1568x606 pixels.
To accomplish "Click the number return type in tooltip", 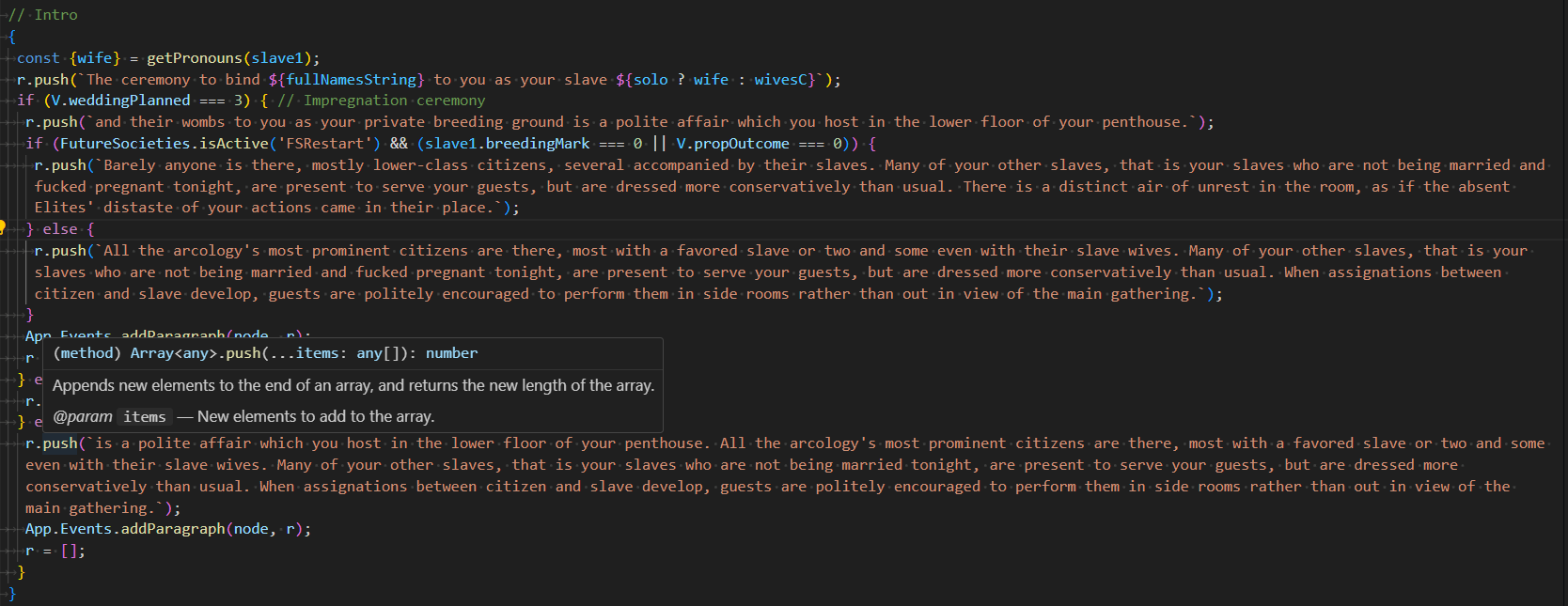I will click(451, 353).
